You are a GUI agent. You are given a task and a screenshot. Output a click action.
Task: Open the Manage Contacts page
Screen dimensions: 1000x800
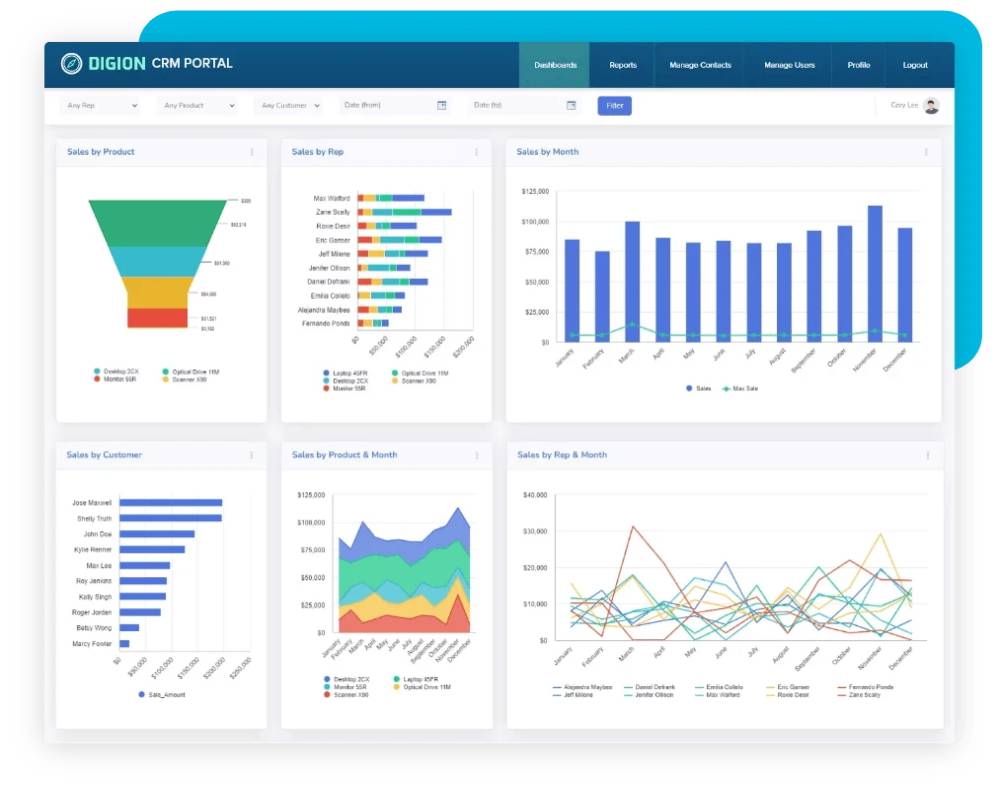(x=702, y=65)
